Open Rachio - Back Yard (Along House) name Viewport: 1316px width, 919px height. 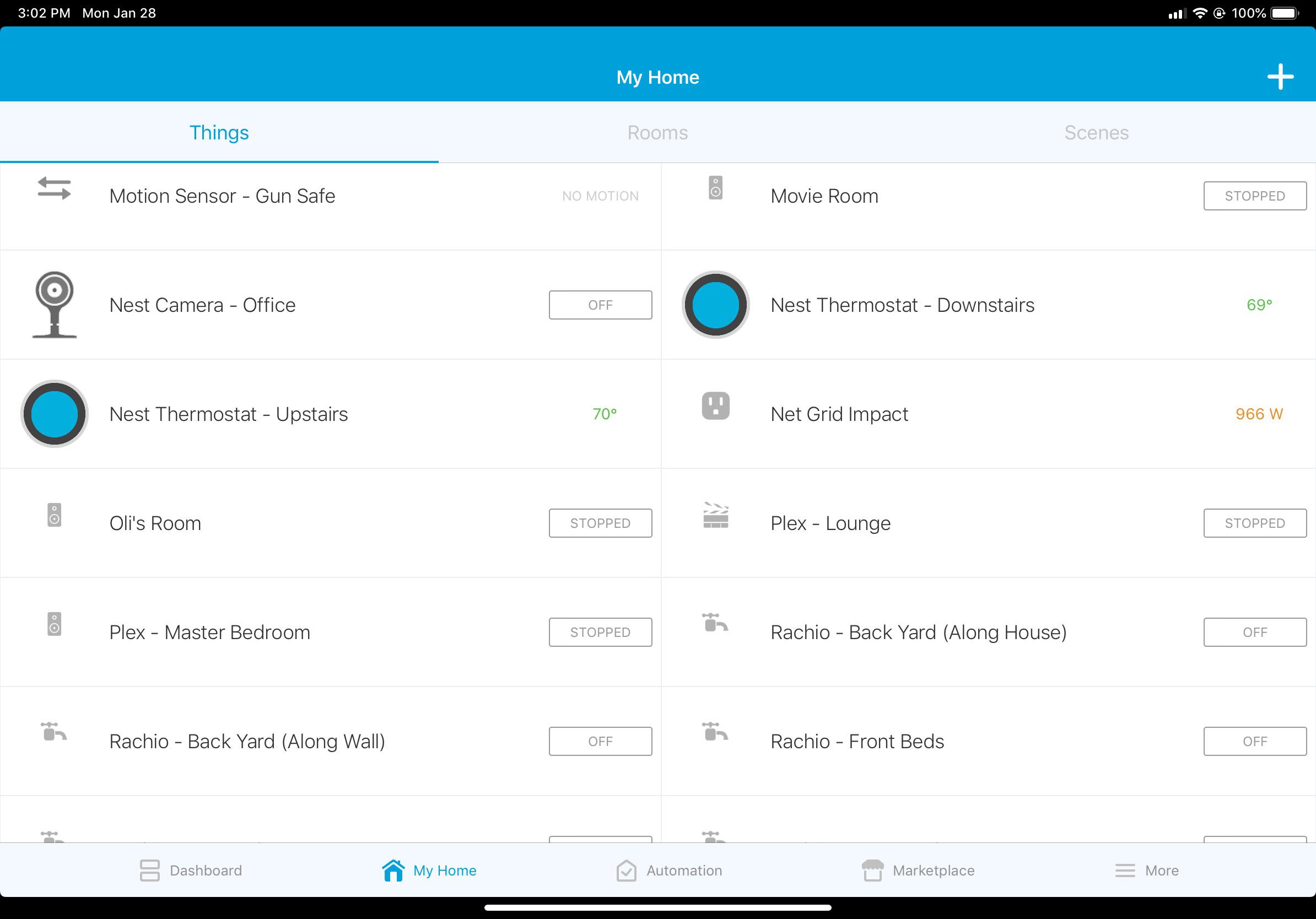(918, 632)
